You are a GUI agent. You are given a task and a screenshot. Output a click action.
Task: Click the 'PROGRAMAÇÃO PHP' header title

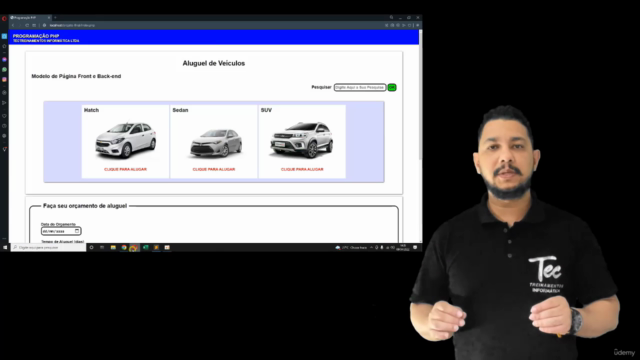pos(36,36)
